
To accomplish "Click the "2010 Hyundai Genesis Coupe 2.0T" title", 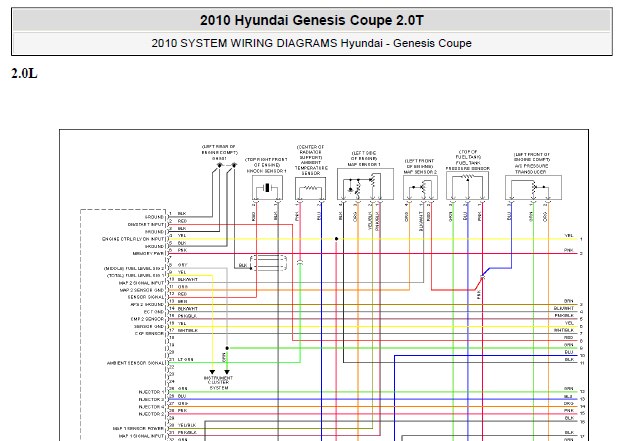I will click(311, 20).
